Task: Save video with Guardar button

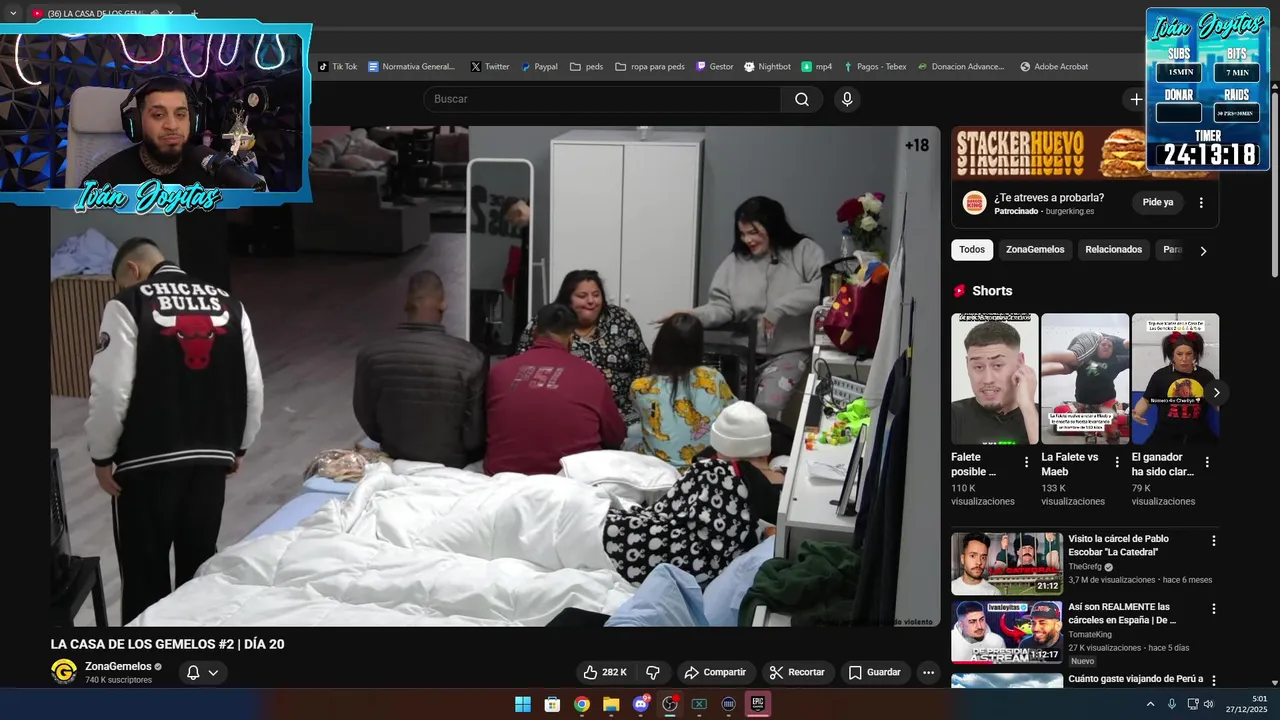Action: [x=875, y=672]
